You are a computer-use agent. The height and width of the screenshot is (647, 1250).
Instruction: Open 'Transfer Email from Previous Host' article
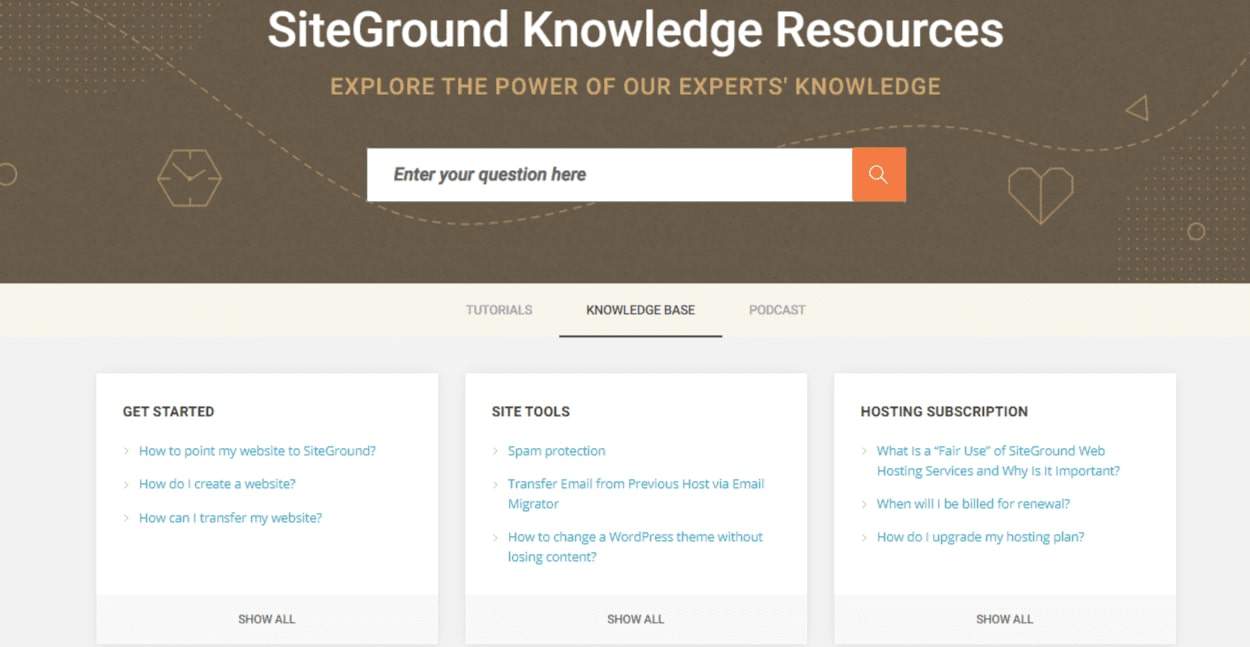tap(636, 494)
